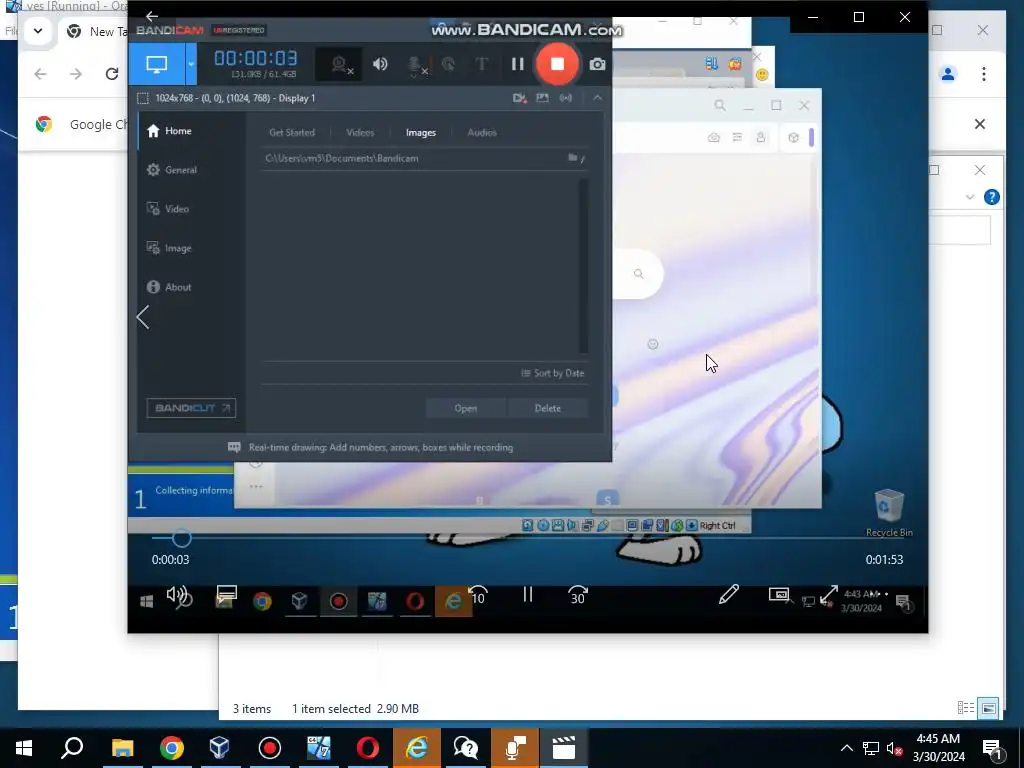Image resolution: width=1024 pixels, height=768 pixels.
Task: Open Opera from the taskbar
Action: pyautogui.click(x=368, y=748)
